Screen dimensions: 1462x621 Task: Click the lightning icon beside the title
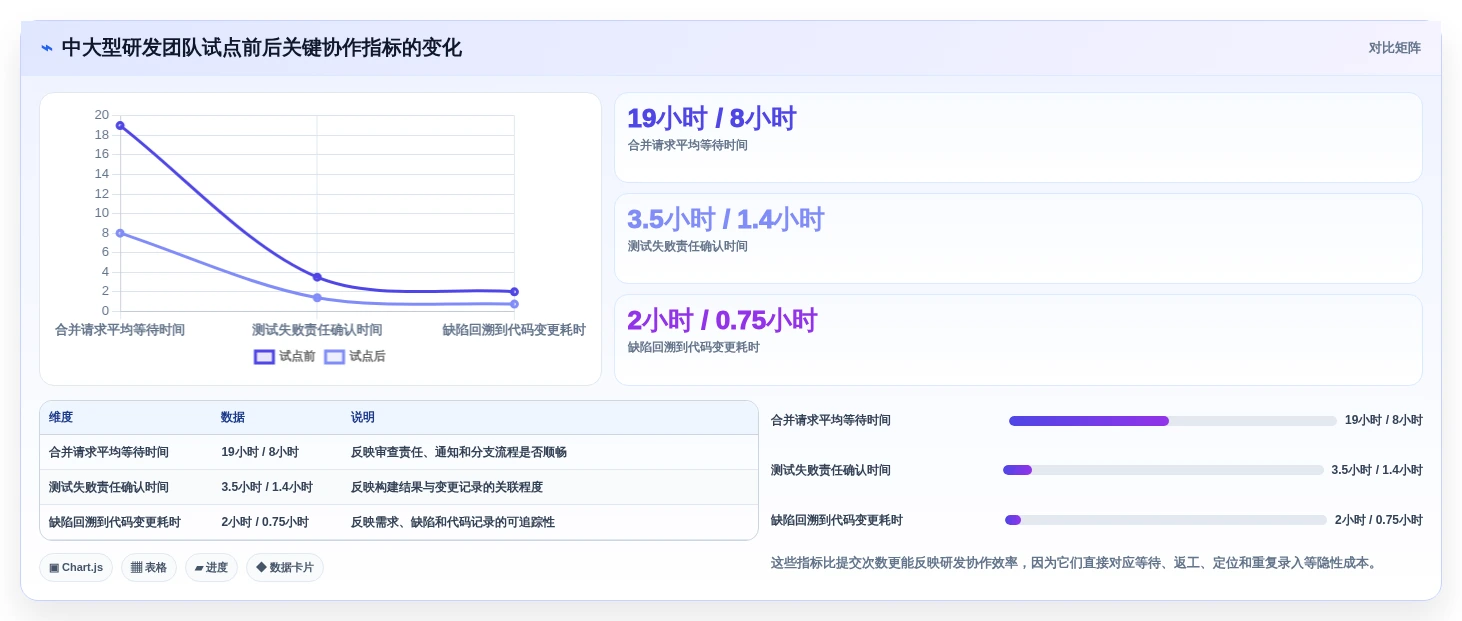tap(47, 48)
